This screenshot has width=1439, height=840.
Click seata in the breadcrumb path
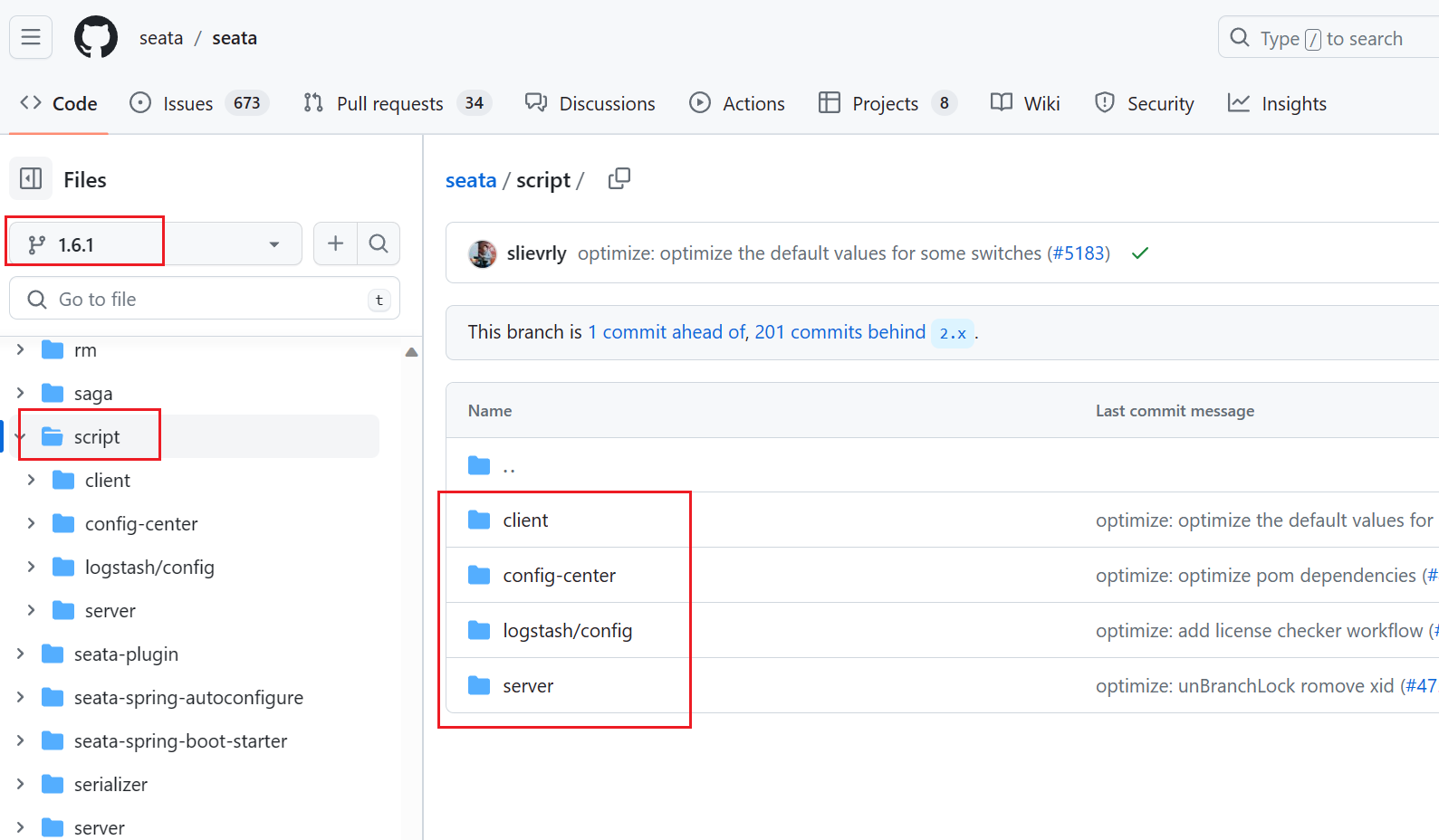point(471,180)
